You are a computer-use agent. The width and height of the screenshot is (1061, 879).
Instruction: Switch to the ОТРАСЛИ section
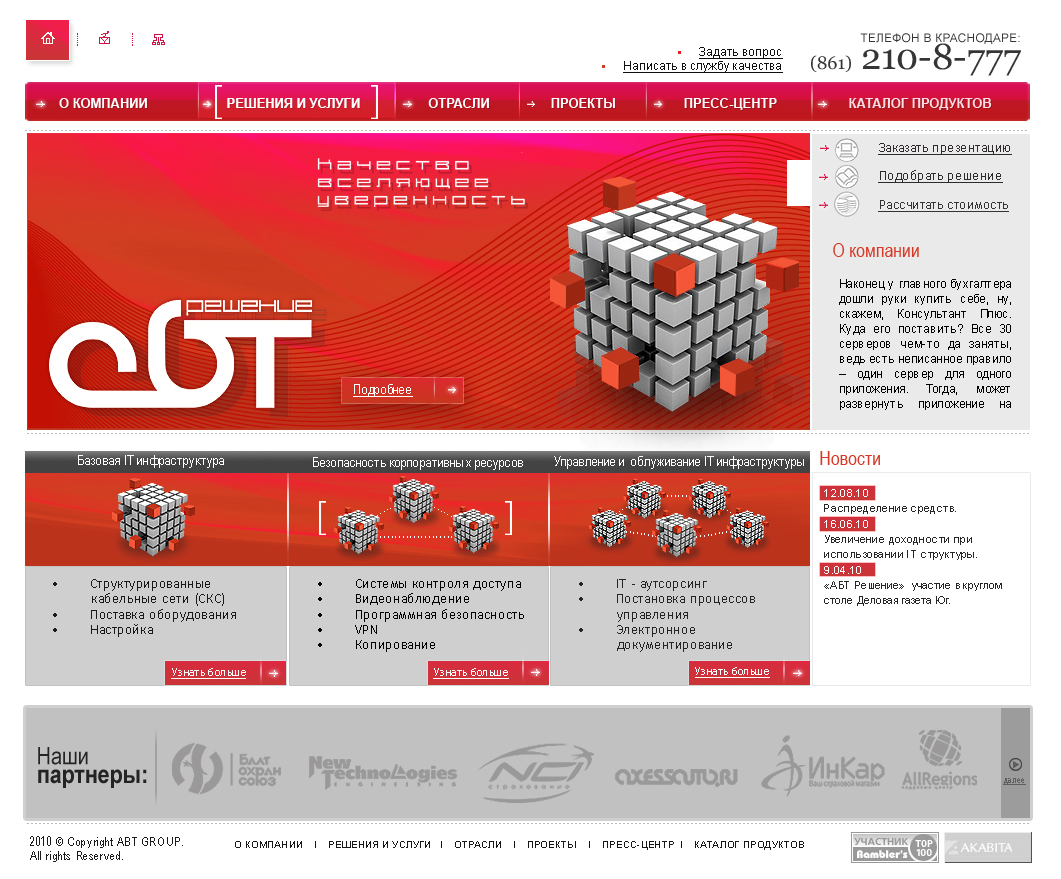point(455,101)
